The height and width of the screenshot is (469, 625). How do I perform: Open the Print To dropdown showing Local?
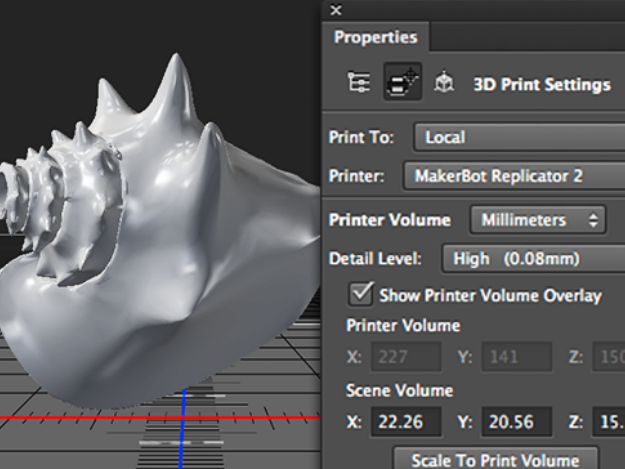(519, 137)
